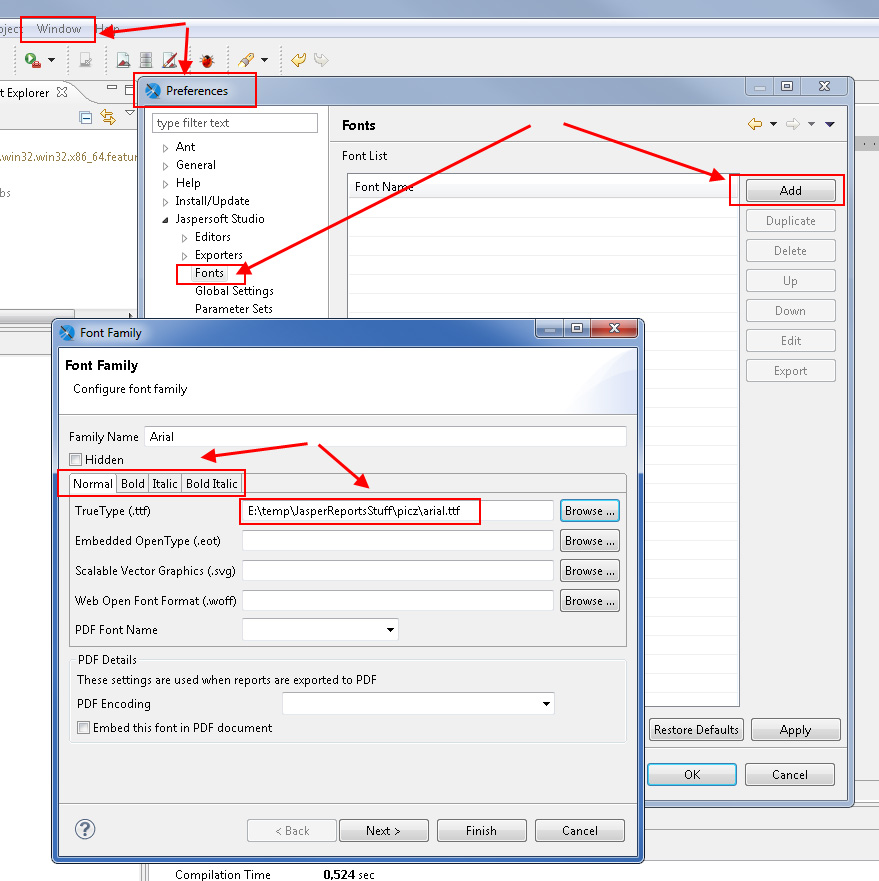
Task: Open the Window menu
Action: click(59, 29)
